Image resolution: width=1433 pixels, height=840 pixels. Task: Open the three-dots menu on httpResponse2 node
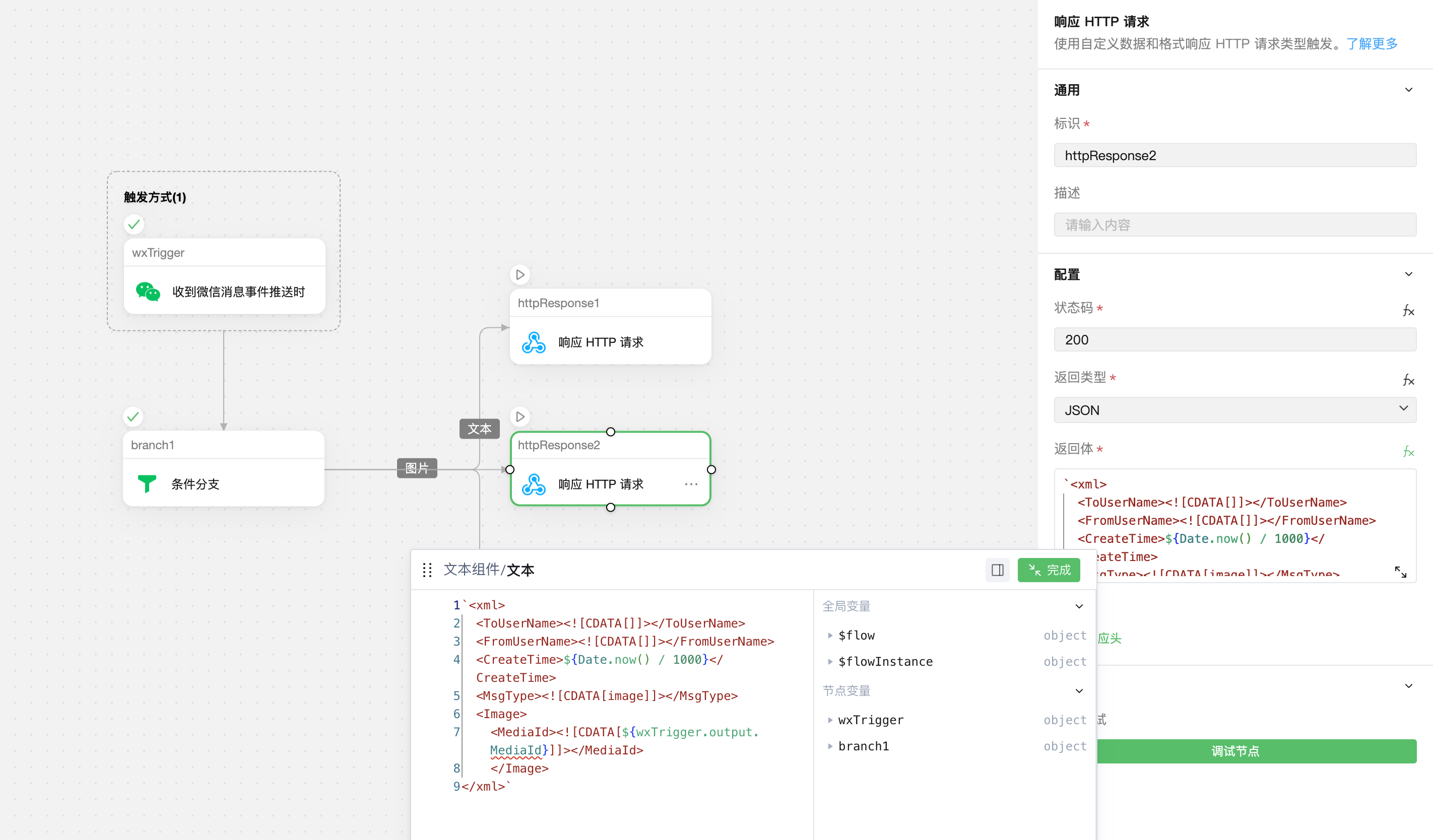pos(691,484)
